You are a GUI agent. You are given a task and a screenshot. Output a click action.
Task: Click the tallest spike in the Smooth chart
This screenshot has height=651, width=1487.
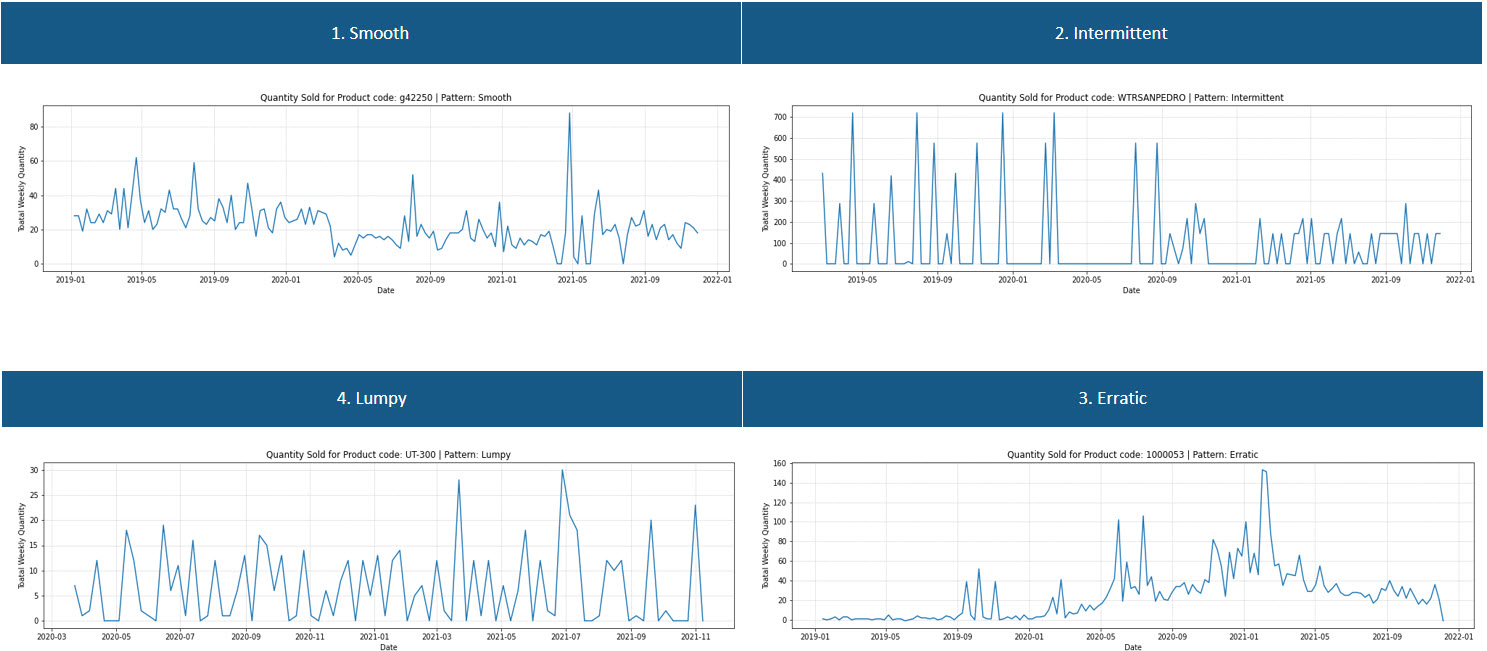570,114
